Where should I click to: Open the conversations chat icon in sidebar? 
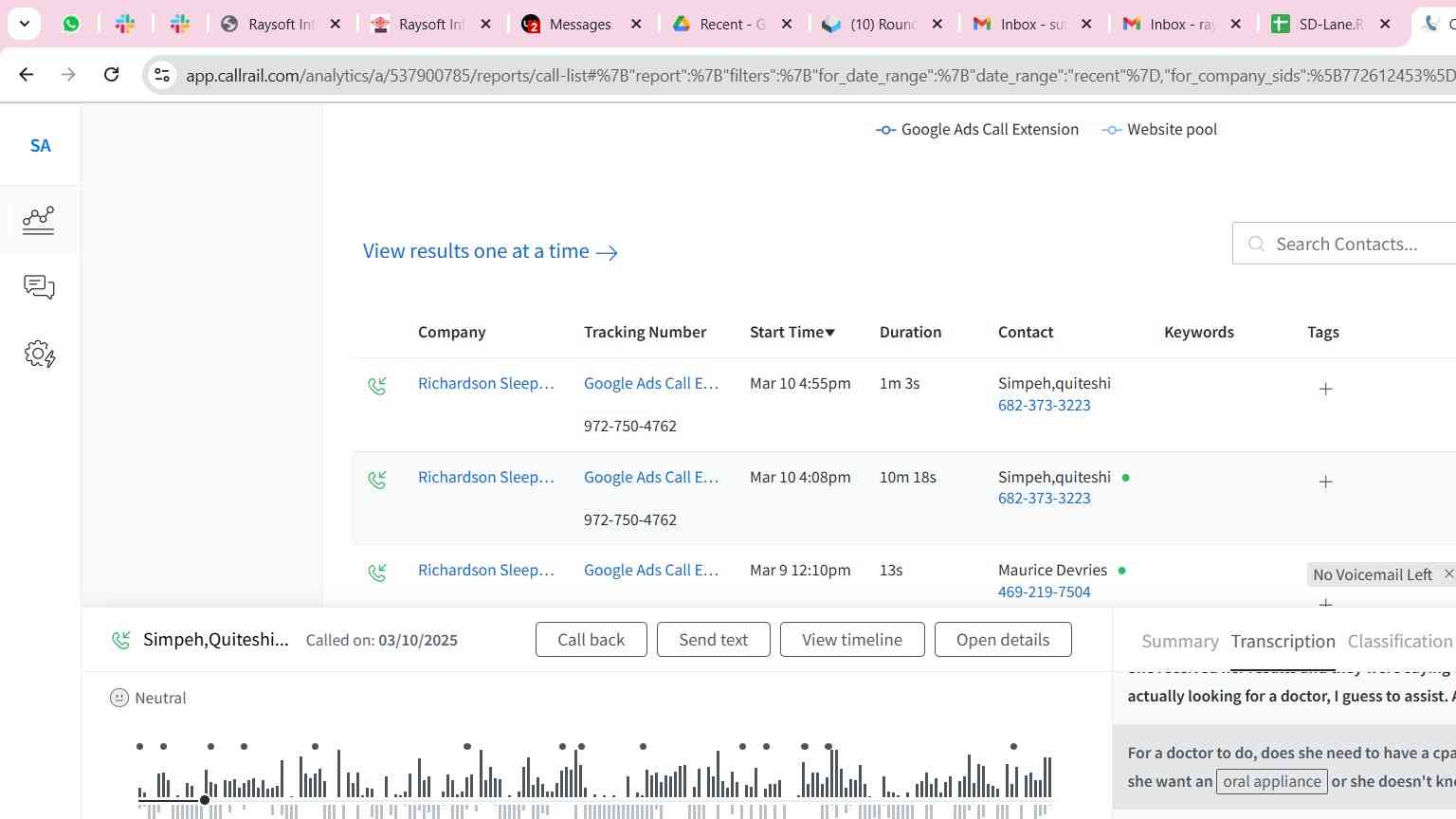[x=39, y=287]
